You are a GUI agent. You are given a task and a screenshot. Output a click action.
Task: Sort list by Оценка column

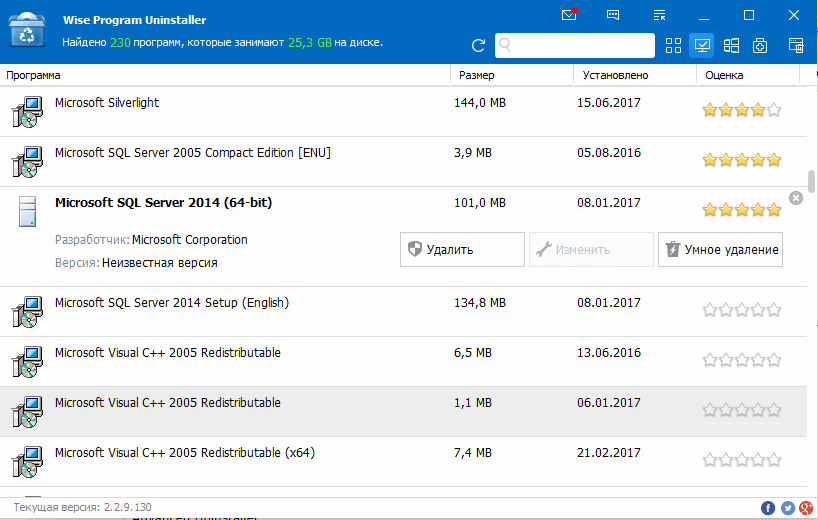click(x=747, y=75)
